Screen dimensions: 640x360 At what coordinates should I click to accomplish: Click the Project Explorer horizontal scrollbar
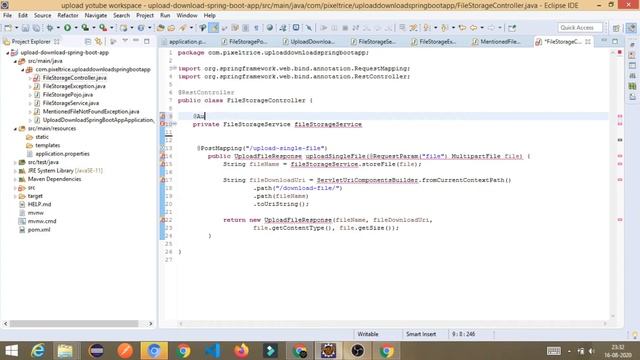point(74,323)
